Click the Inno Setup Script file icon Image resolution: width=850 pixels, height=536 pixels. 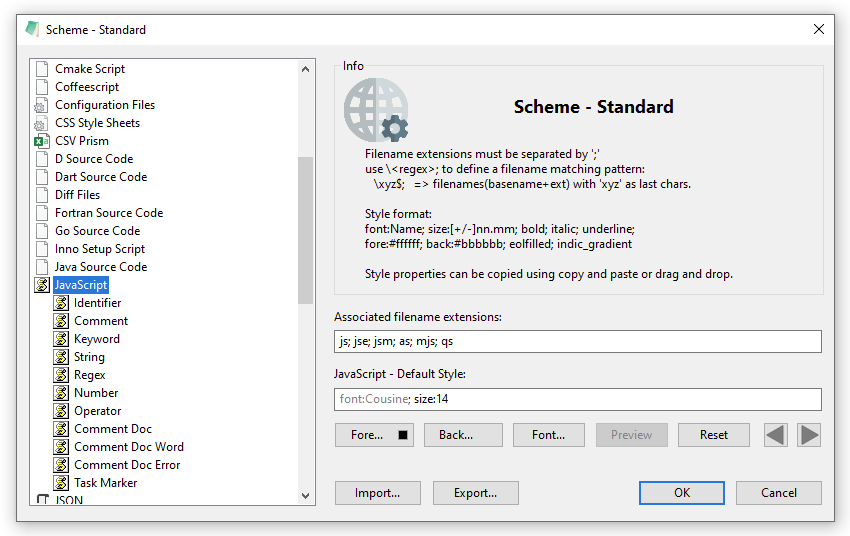pyautogui.click(x=42, y=249)
